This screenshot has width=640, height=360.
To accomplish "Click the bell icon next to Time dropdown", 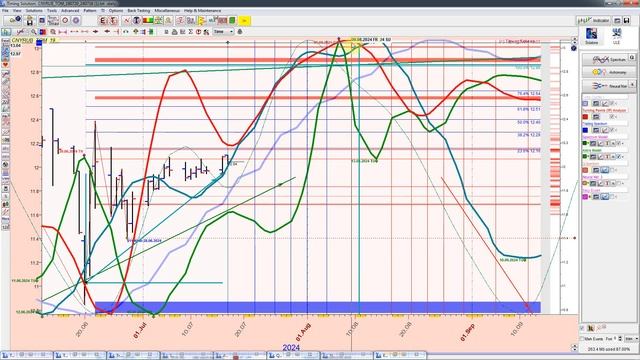I will [240, 31].
